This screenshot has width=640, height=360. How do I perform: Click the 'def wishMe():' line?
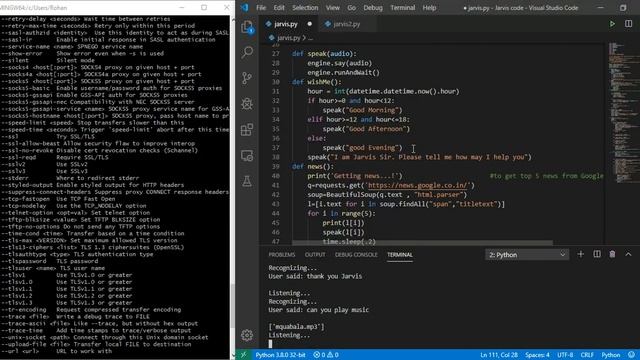(x=317, y=82)
